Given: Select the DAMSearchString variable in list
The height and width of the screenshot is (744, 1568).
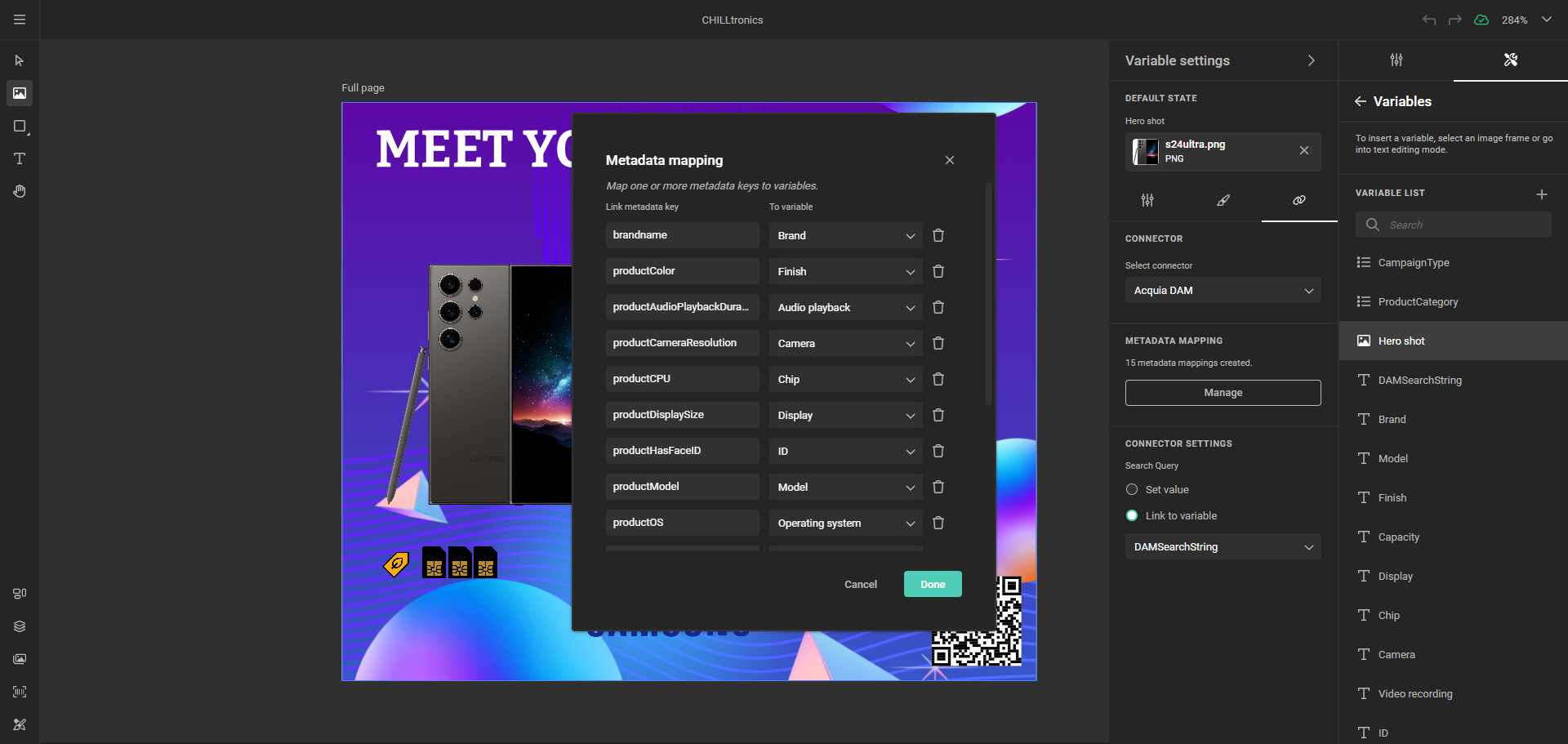Looking at the screenshot, I should pyautogui.click(x=1454, y=380).
